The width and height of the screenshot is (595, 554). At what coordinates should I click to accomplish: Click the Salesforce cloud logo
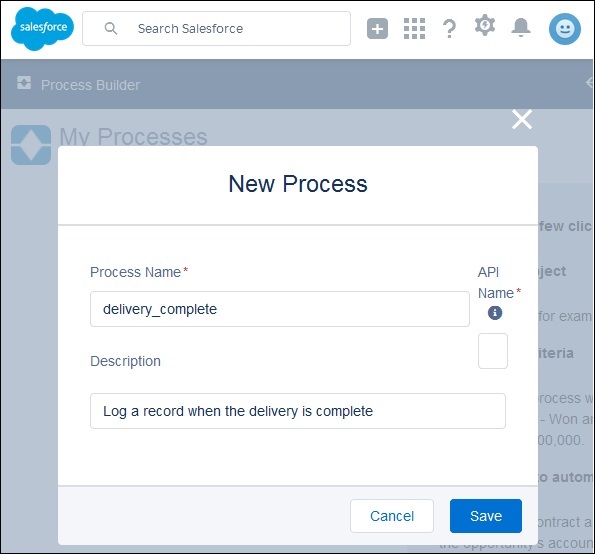pyautogui.click(x=42, y=28)
